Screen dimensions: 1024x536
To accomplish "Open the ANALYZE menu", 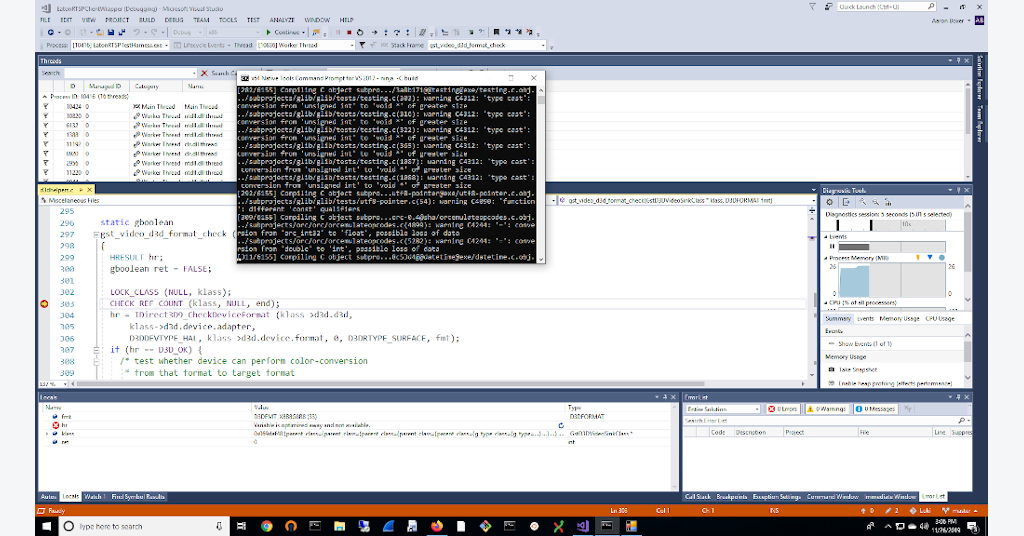I will pyautogui.click(x=281, y=20).
